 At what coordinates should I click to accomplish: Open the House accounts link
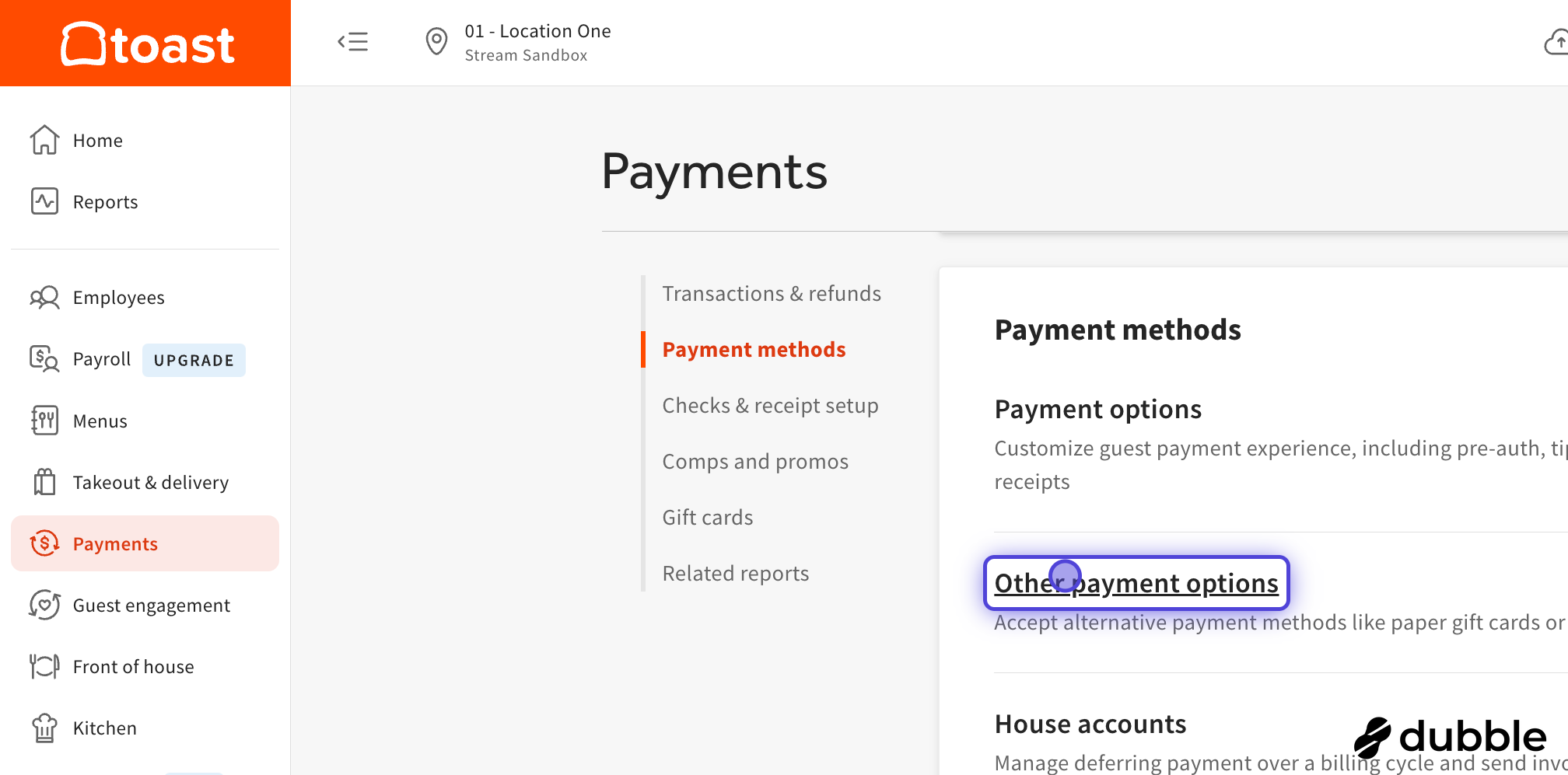1090,724
